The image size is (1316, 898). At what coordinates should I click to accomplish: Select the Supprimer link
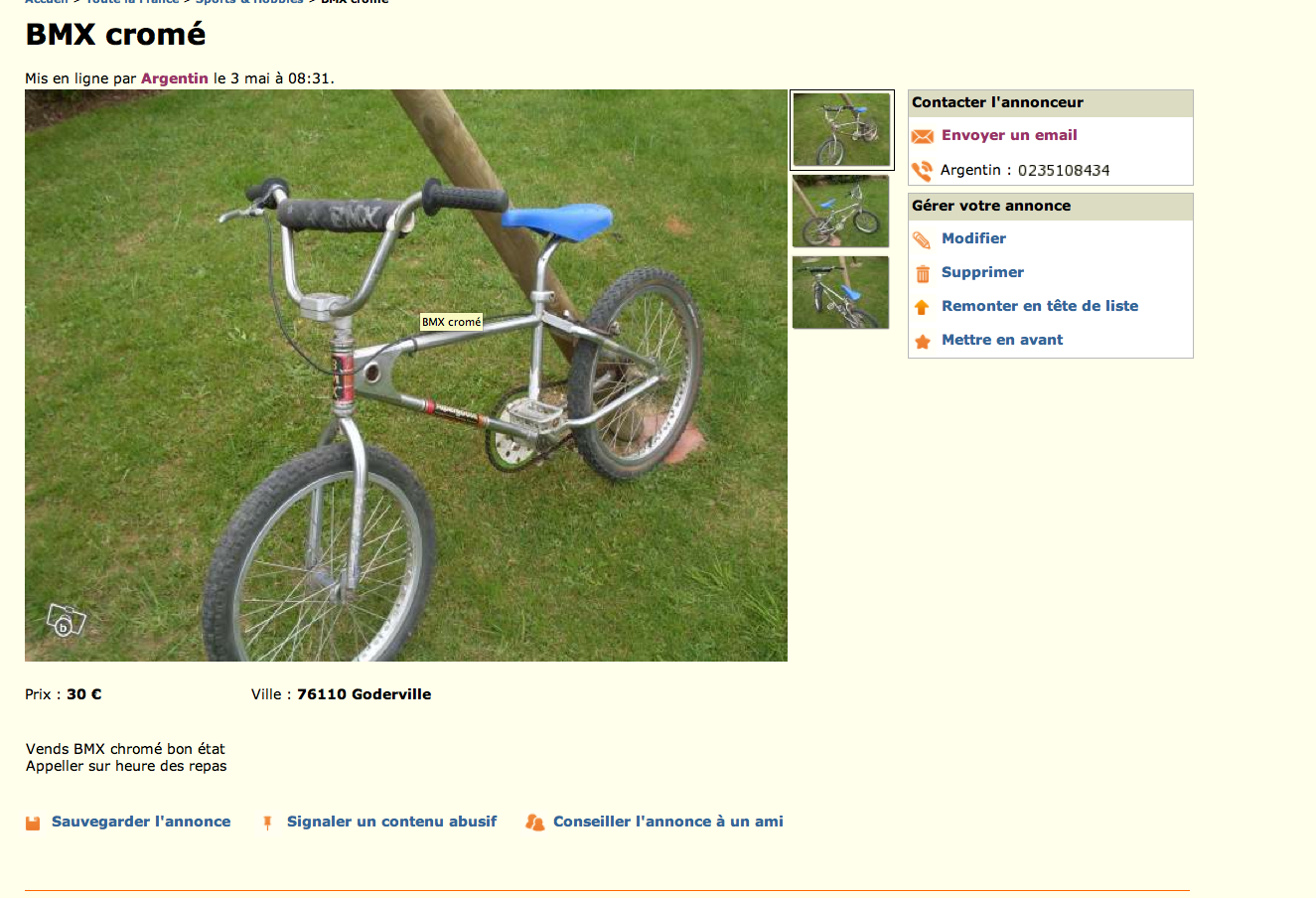click(982, 272)
